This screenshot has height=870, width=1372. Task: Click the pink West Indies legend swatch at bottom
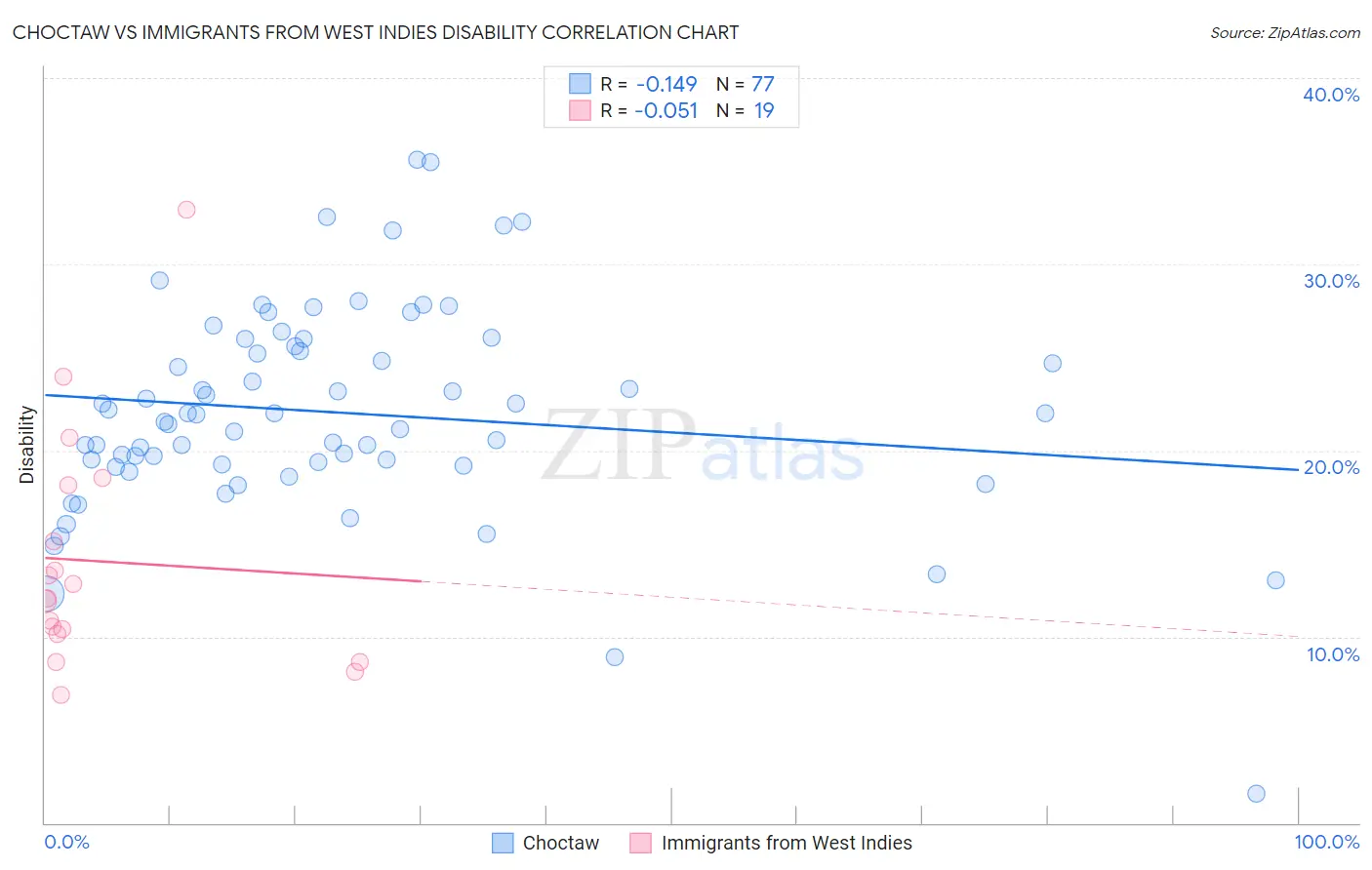click(640, 843)
